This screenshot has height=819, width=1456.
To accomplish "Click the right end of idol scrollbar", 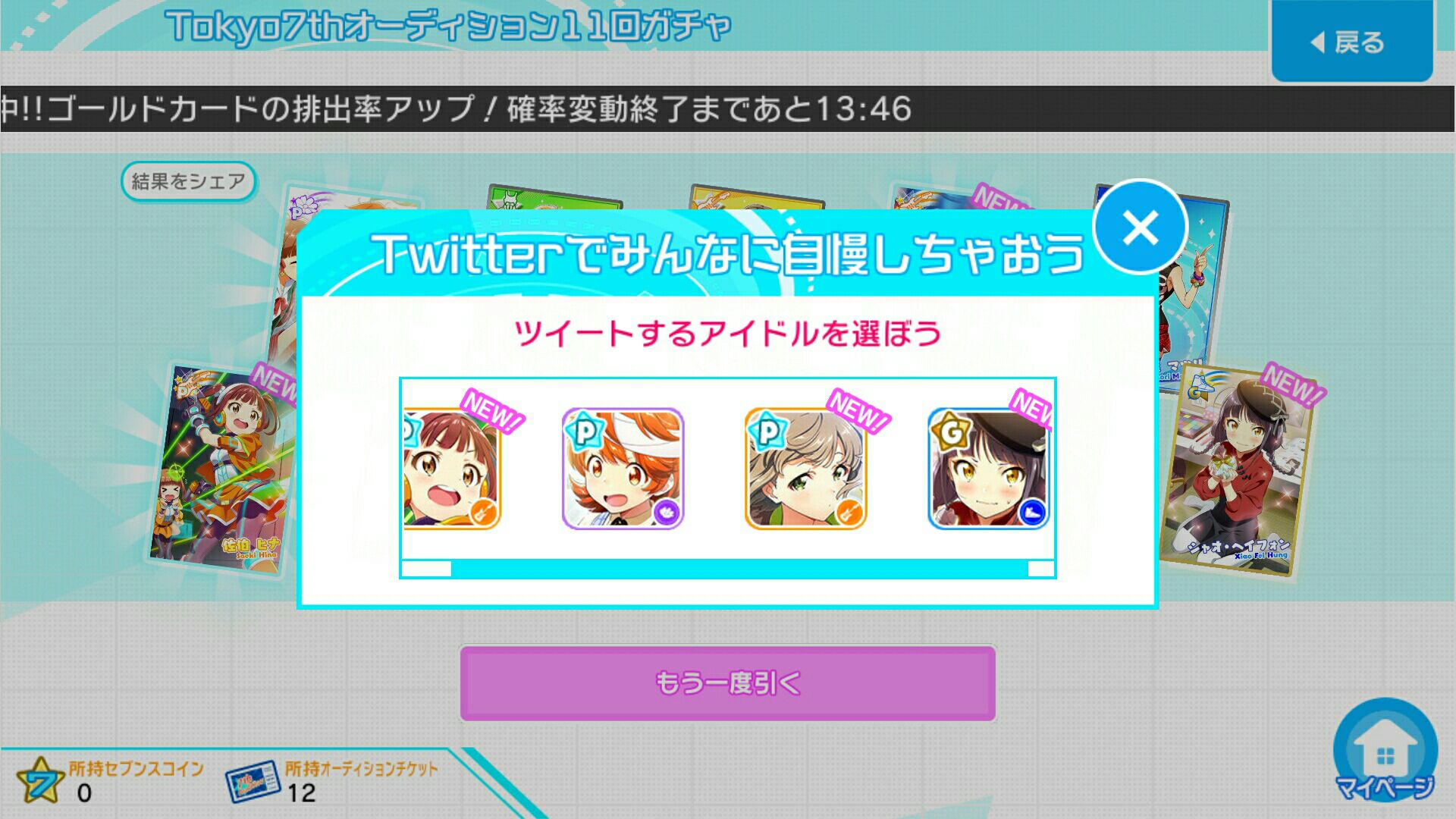I will pyautogui.click(x=1040, y=569).
